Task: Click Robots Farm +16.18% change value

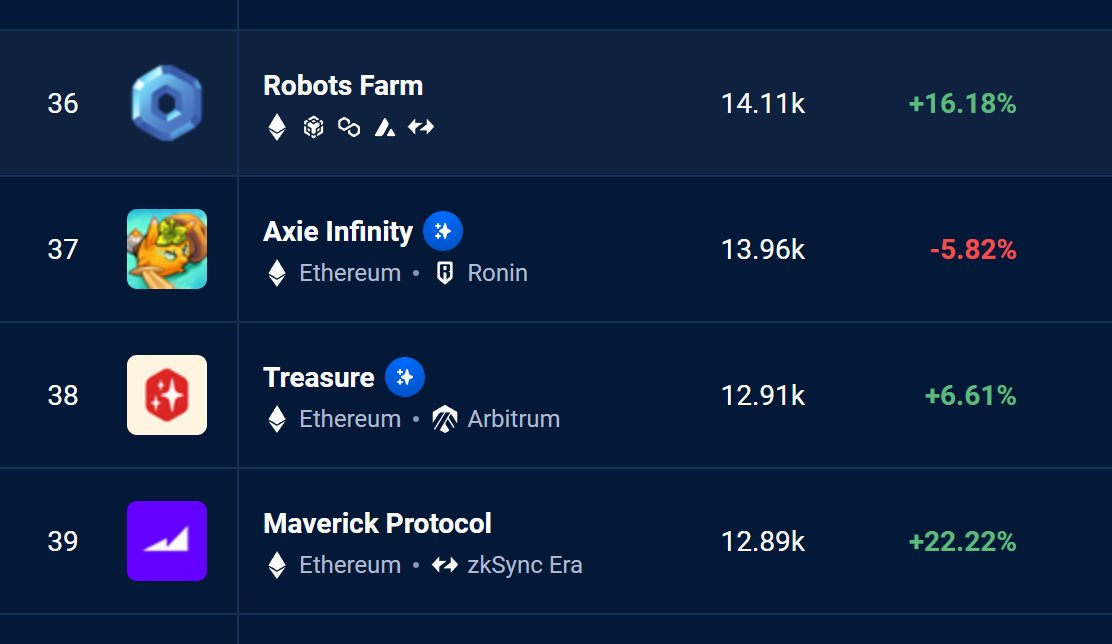Action: tap(962, 104)
